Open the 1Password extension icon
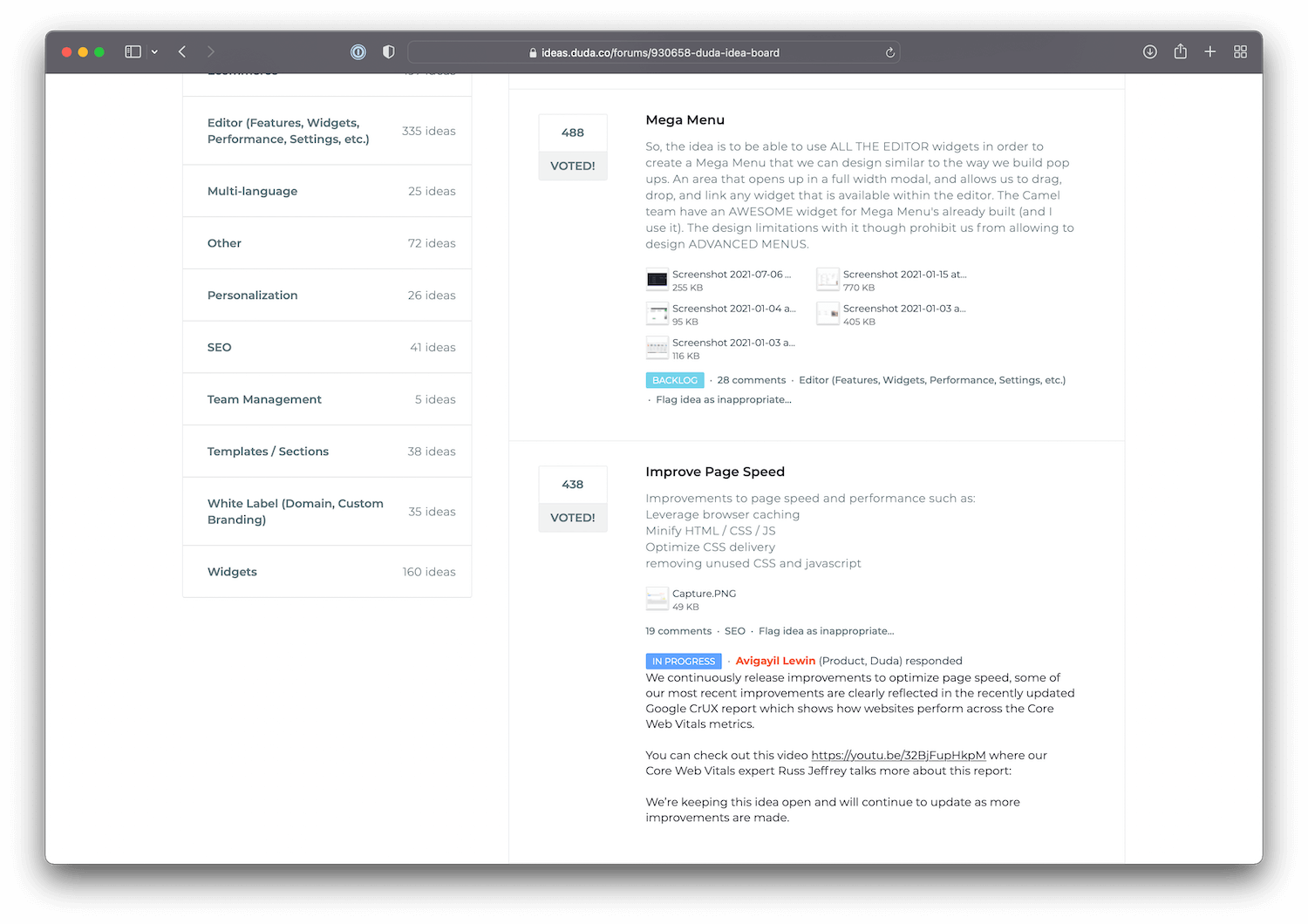 pos(358,52)
